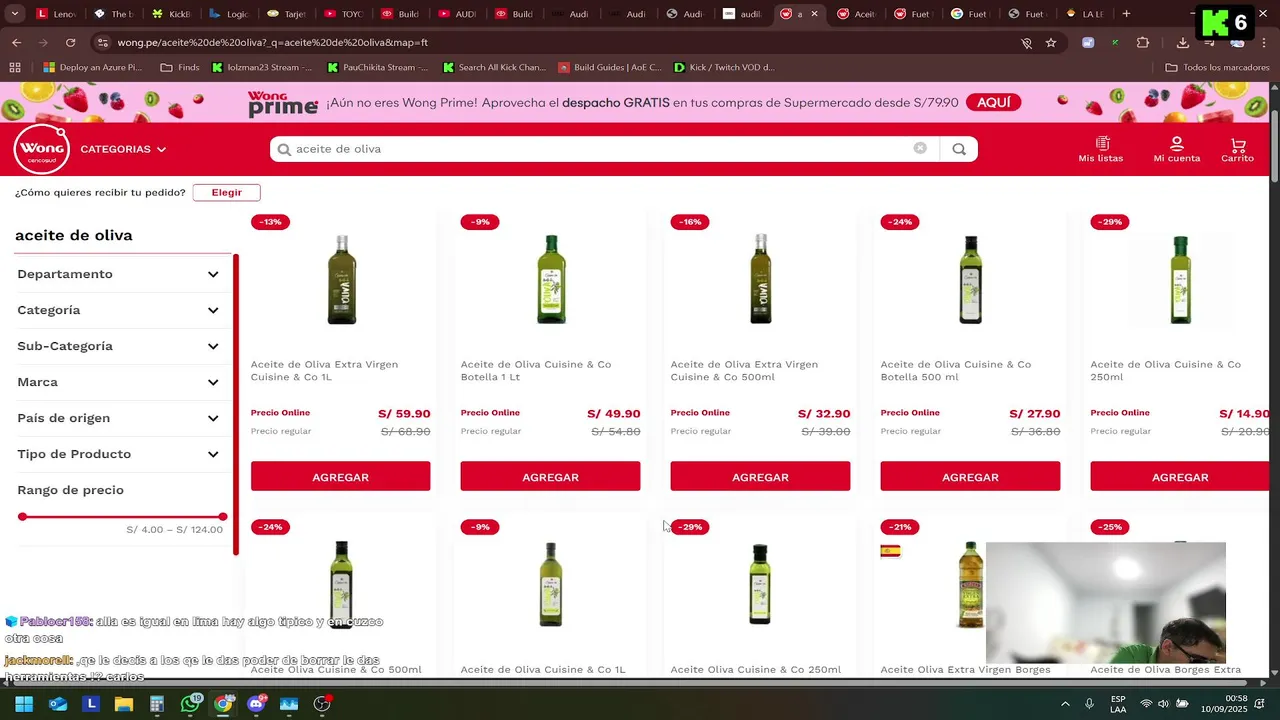Expand País de origen filter
1280x720 pixels.
[x=118, y=418]
